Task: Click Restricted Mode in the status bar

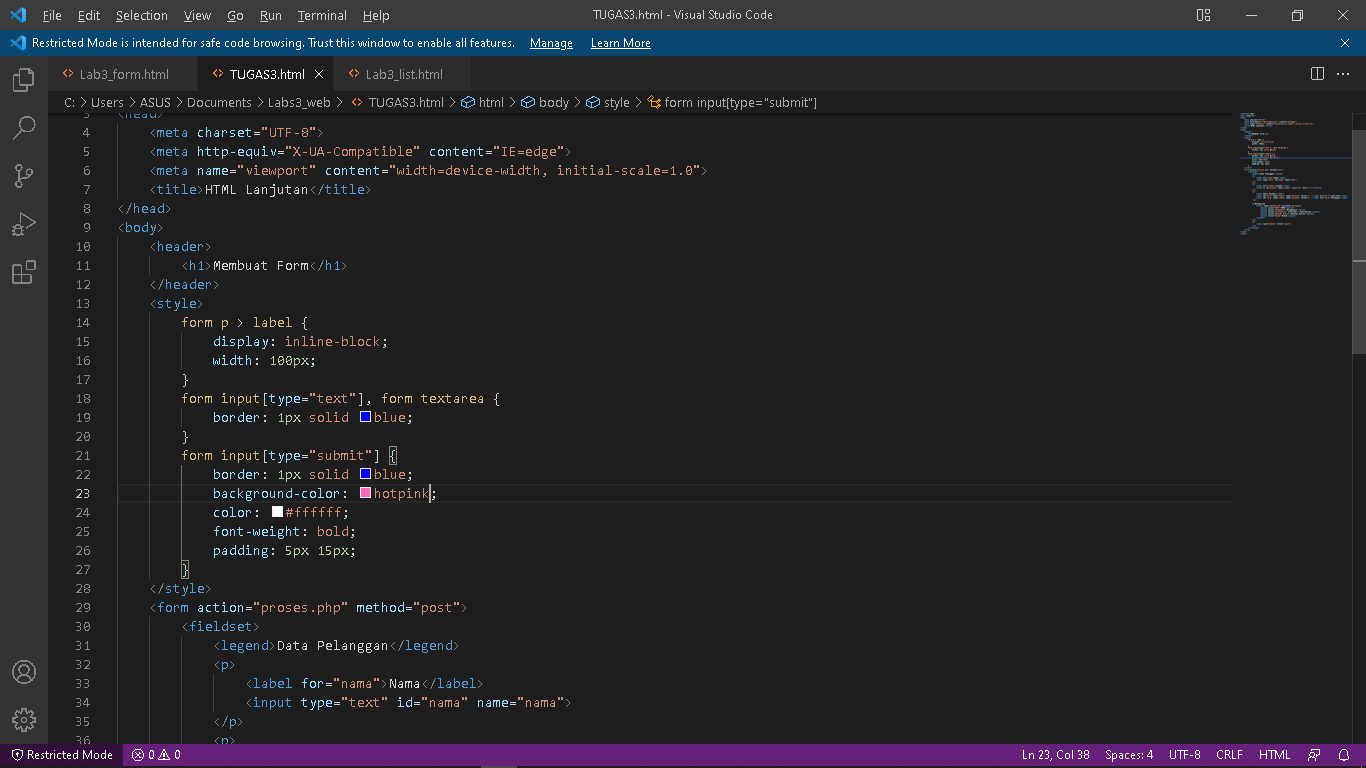Action: (60, 755)
